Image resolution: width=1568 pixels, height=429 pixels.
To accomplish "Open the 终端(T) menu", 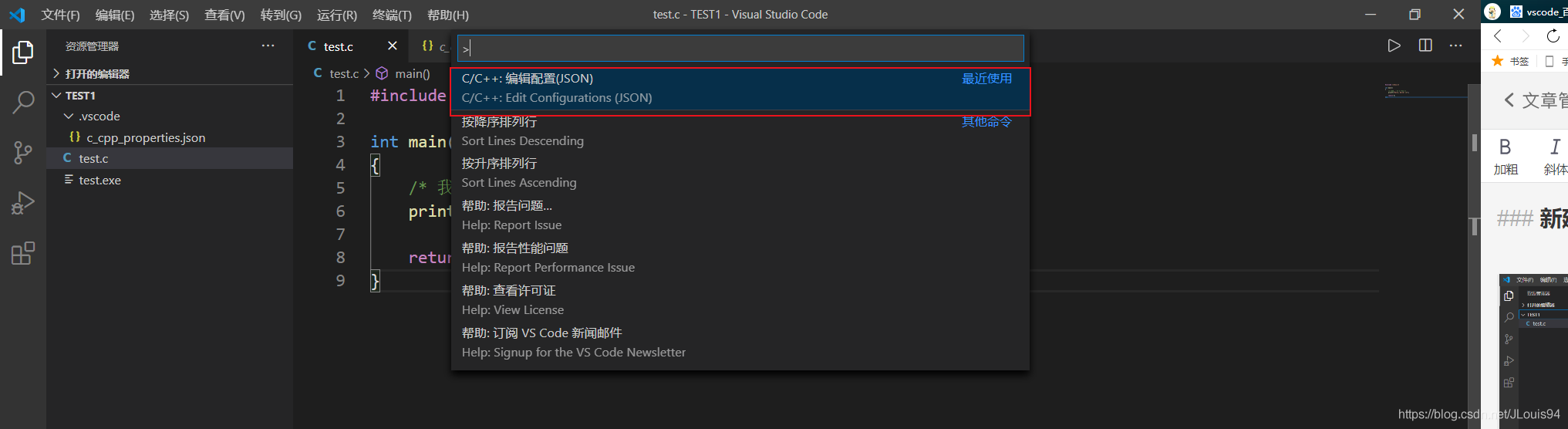I will pyautogui.click(x=392, y=15).
